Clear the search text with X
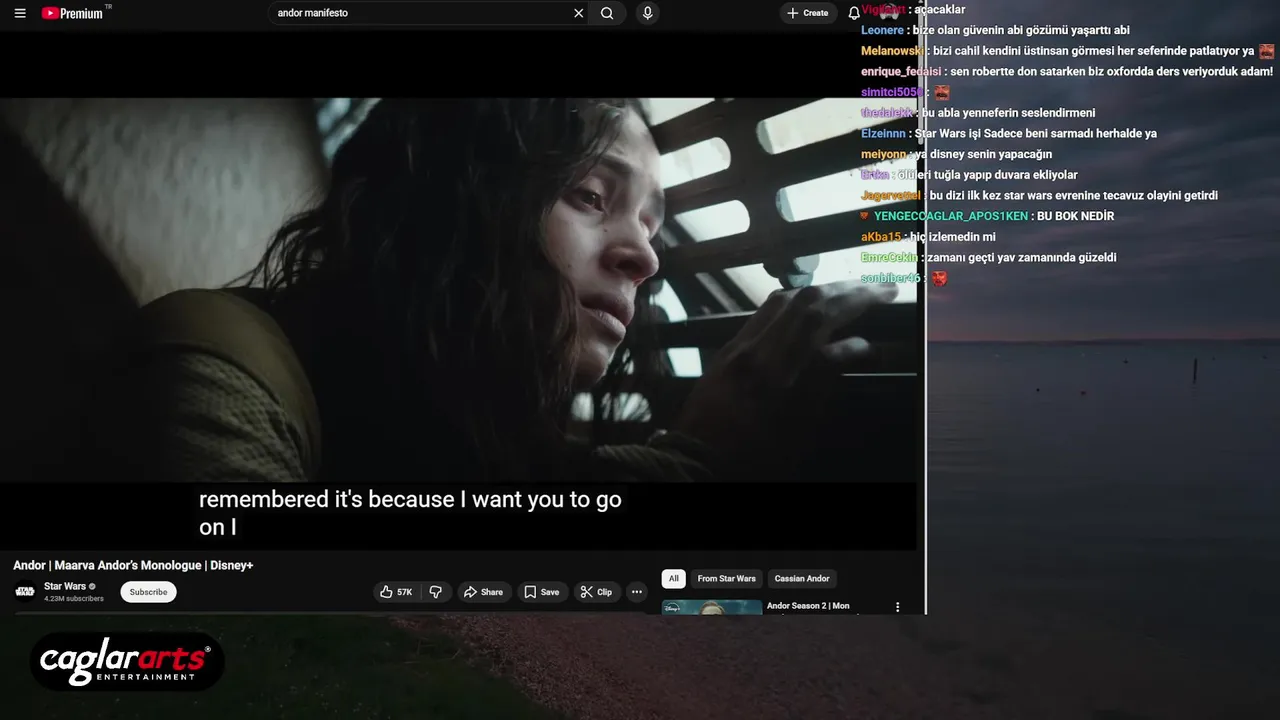Screen dimensions: 1280x720 (578, 13)
